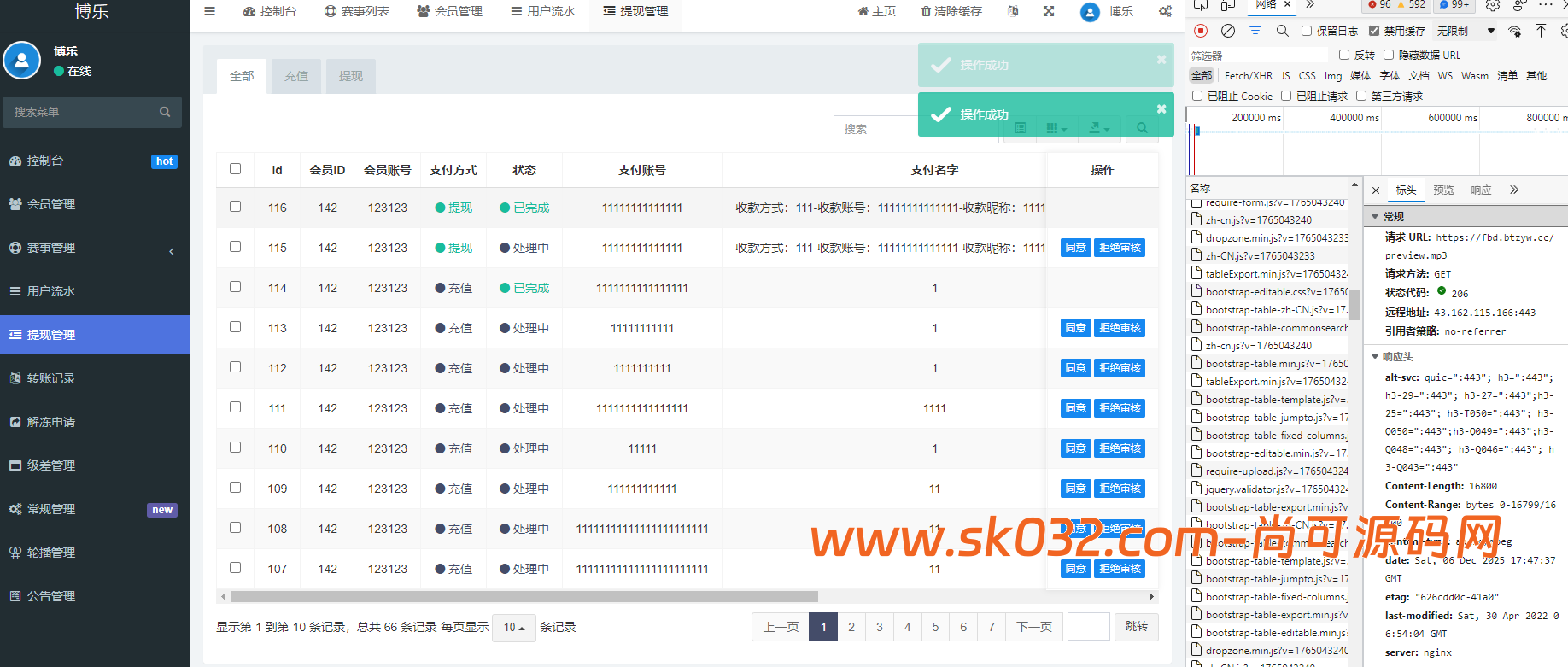Toggle DevTools device emulation icon

(1228, 5)
